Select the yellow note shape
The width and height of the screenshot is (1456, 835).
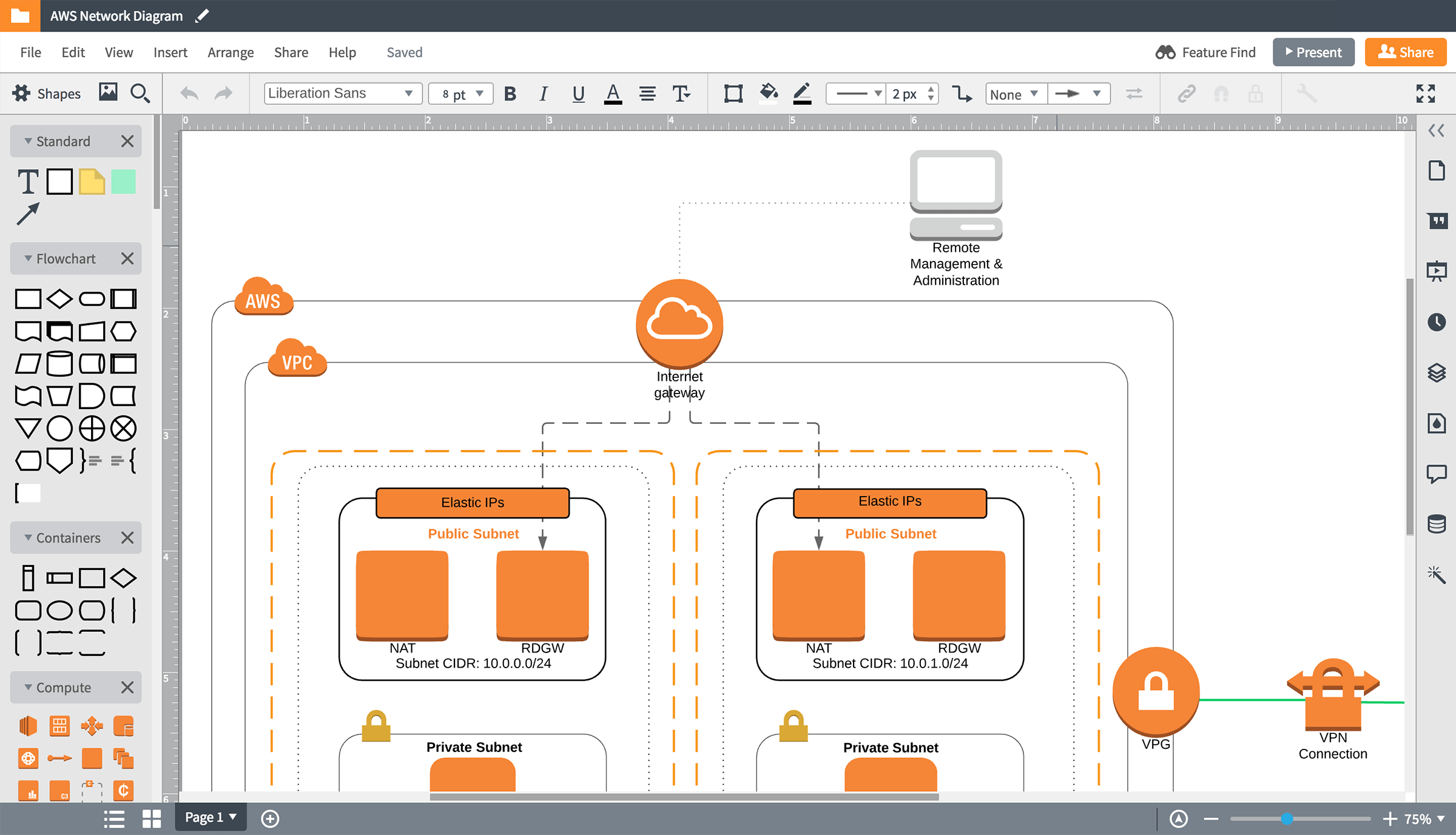tap(92, 182)
